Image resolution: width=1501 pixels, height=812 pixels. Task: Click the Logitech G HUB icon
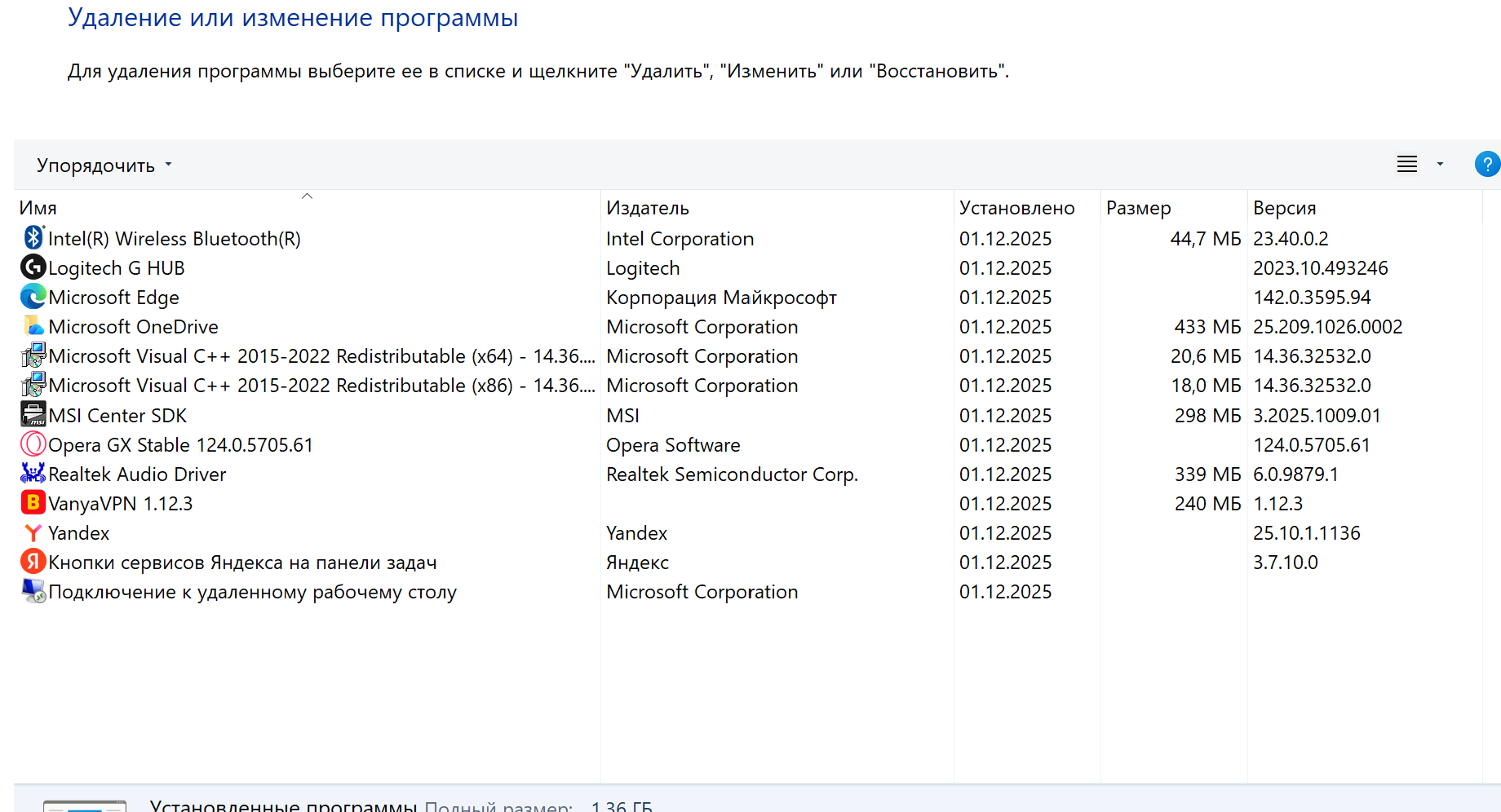point(33,267)
